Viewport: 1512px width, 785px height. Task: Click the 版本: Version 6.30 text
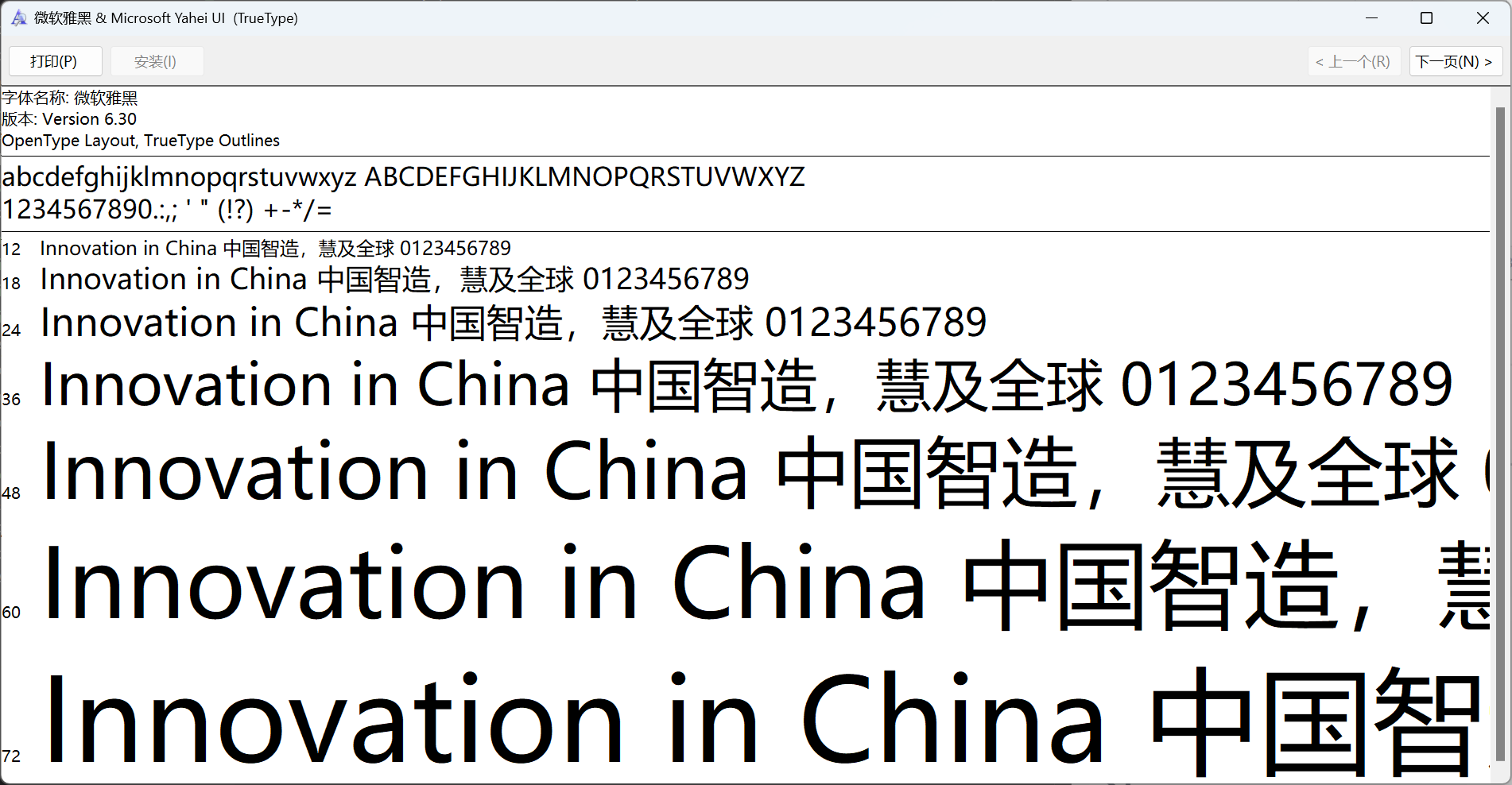[69, 119]
